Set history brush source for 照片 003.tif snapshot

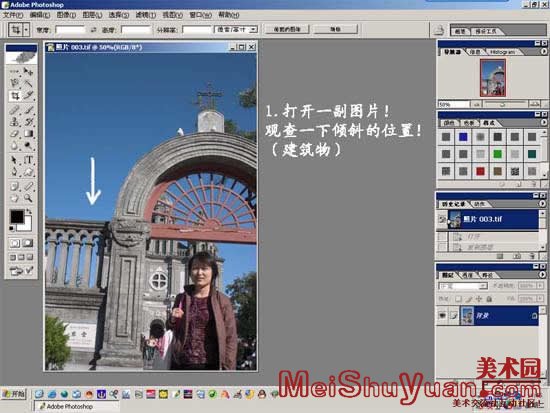[442, 219]
